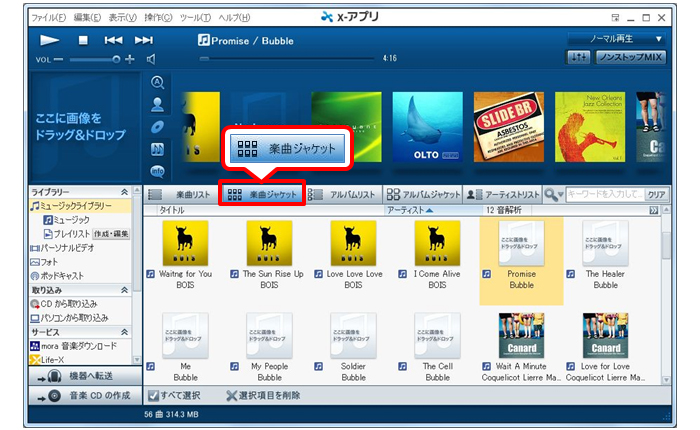Image resolution: width=700 pixels, height=430 pixels.
Task: Go back to the previous track
Action: pos(114,40)
